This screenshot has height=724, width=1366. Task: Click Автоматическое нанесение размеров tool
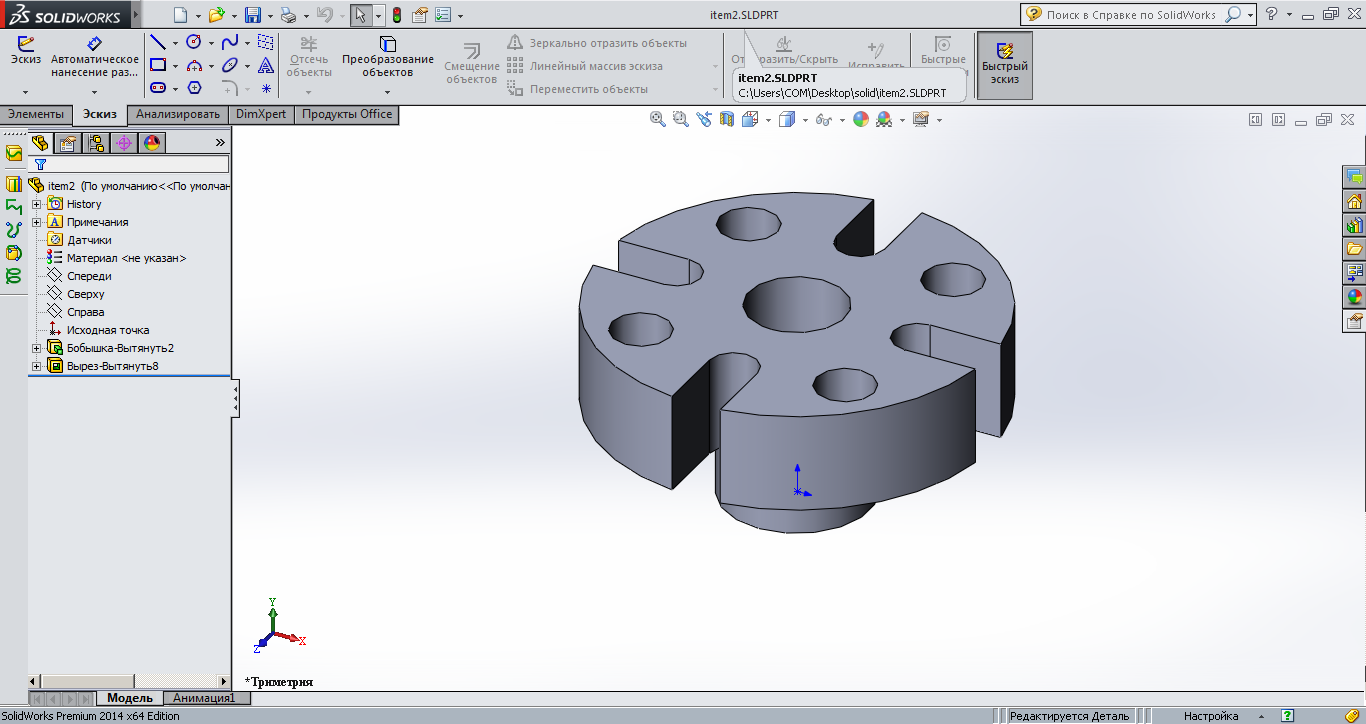coord(95,57)
